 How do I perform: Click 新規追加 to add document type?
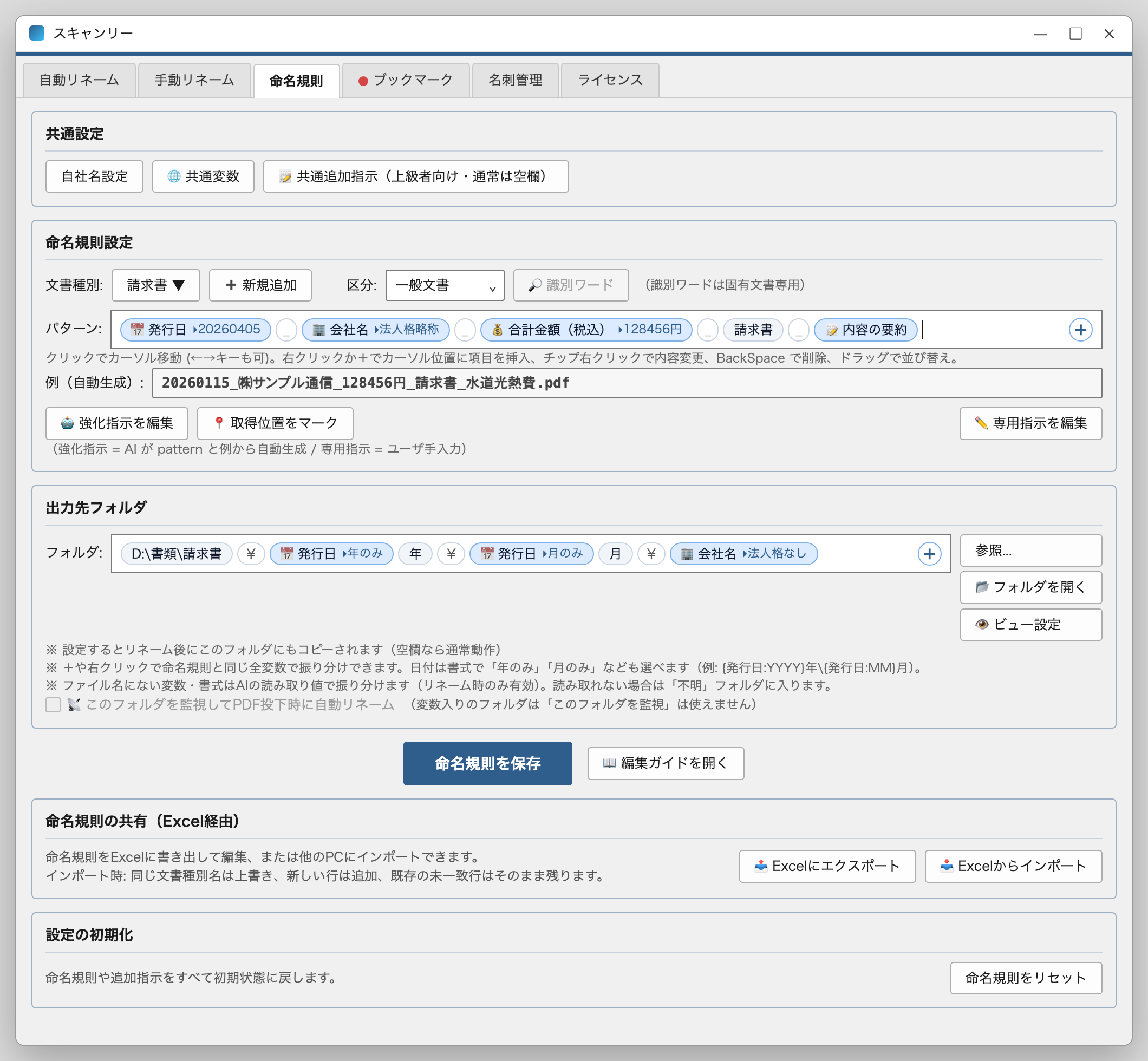point(260,285)
